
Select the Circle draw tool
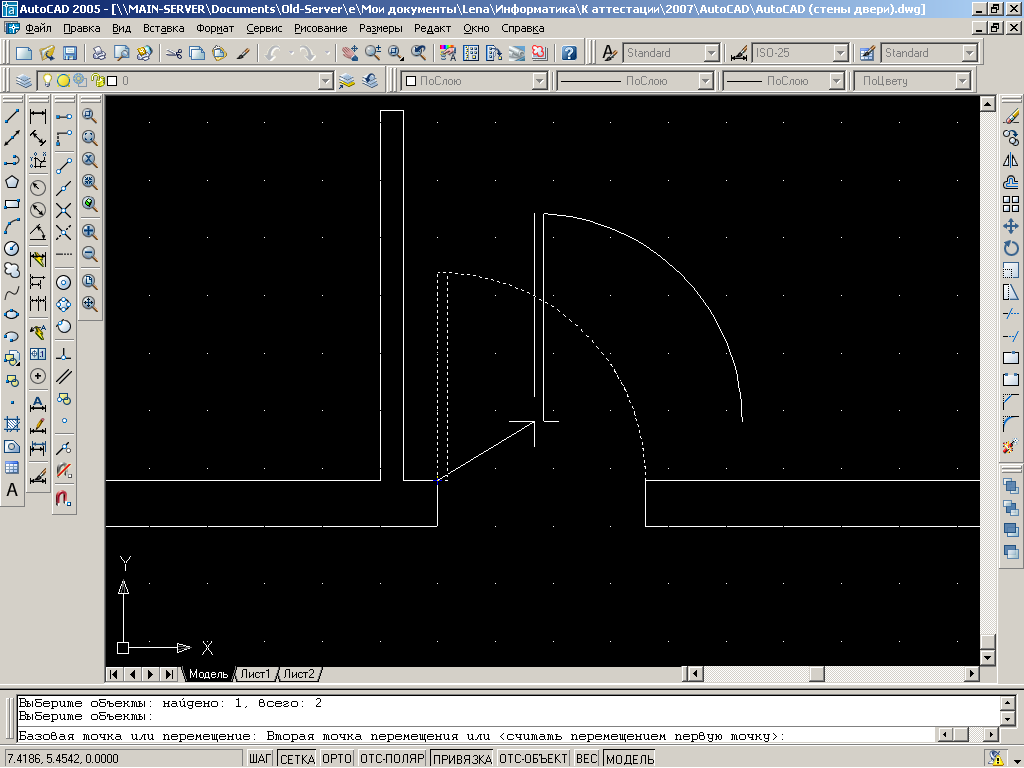click(12, 248)
